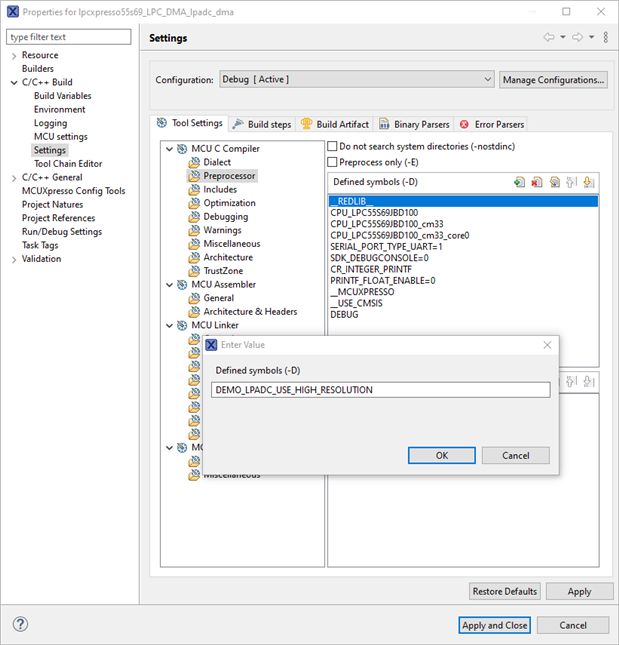This screenshot has width=619, height=645.
Task: Click the move-down icon in the lower list toolbar
Action: coord(589,381)
